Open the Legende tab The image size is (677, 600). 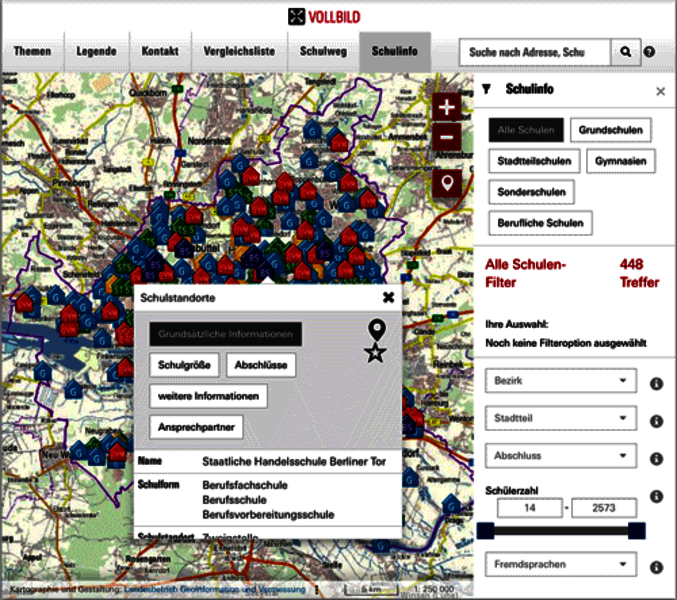(96, 52)
